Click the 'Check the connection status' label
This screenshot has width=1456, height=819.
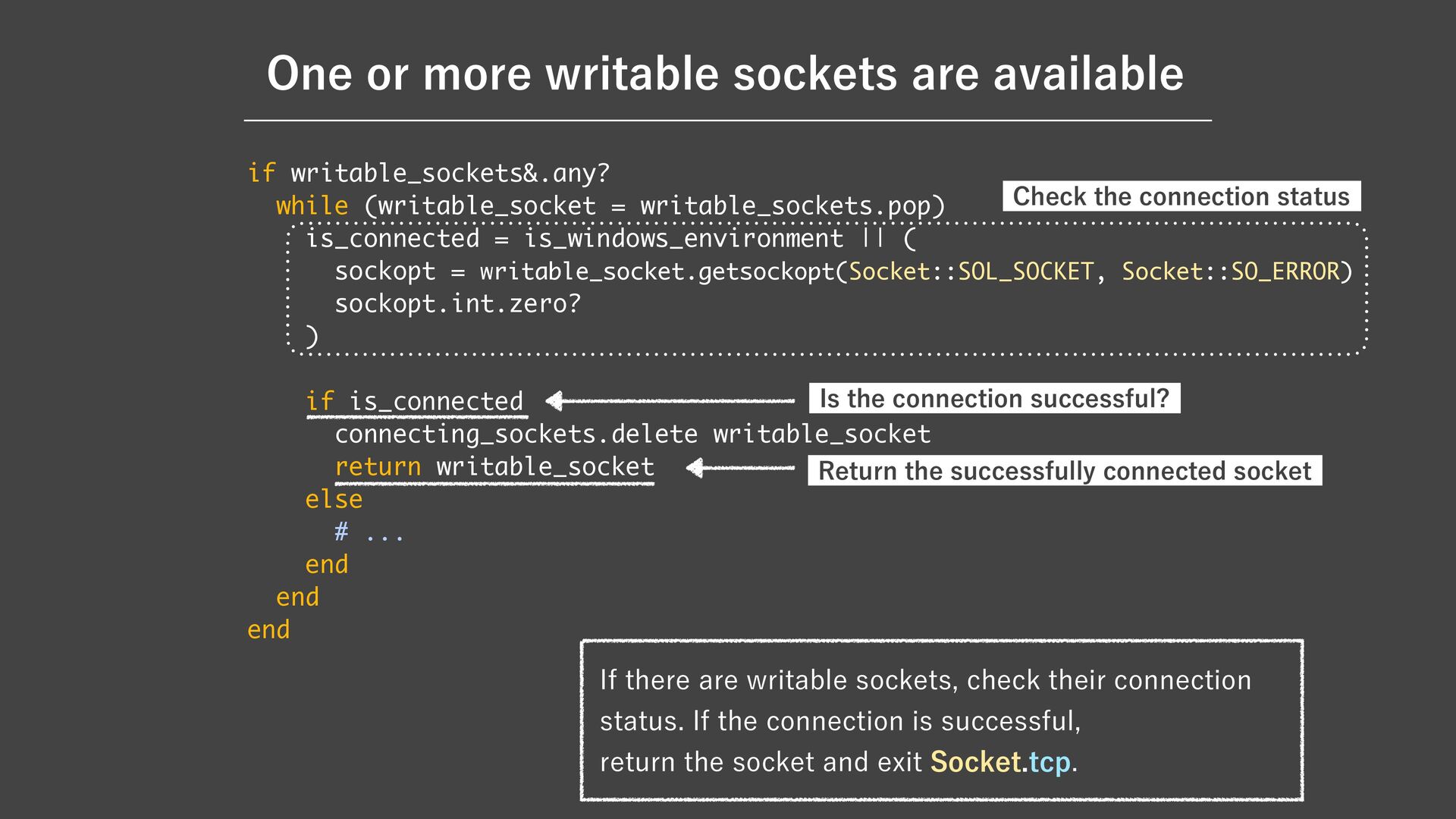(x=1181, y=196)
